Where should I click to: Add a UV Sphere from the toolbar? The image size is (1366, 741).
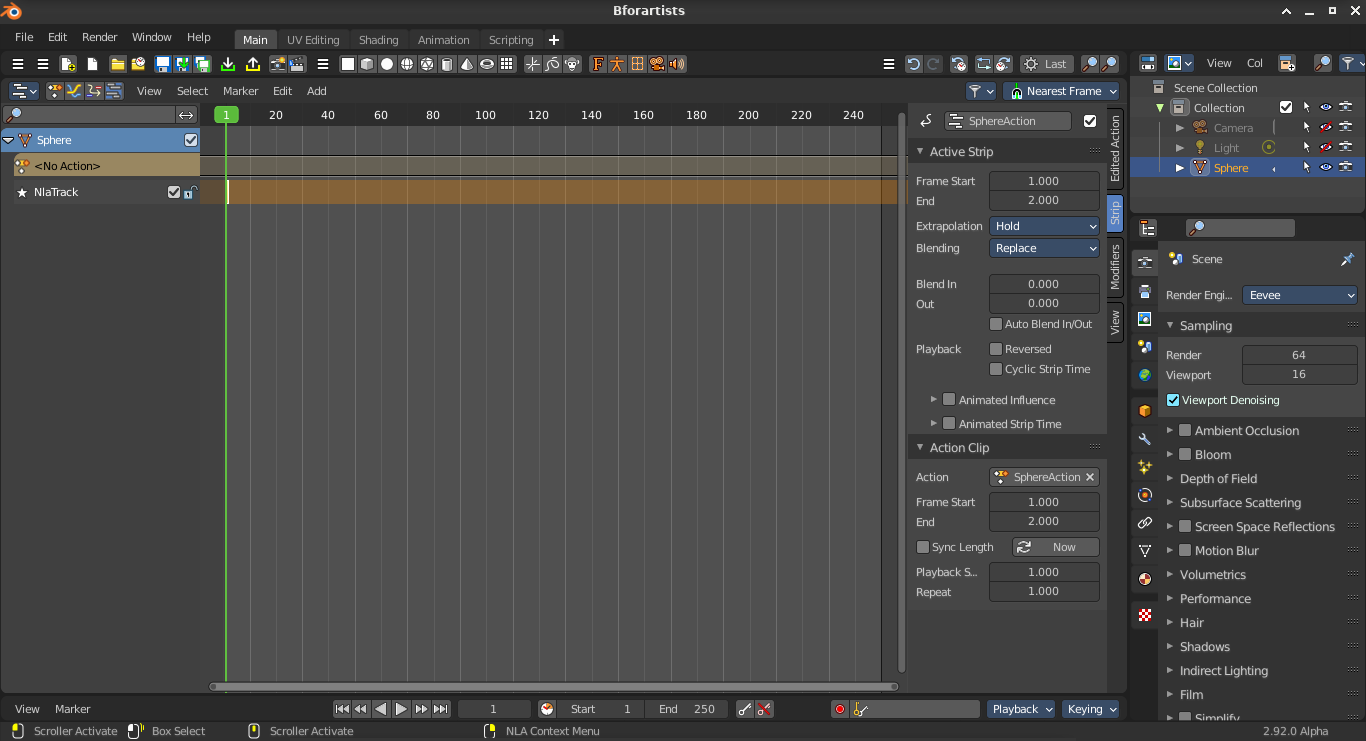387,64
